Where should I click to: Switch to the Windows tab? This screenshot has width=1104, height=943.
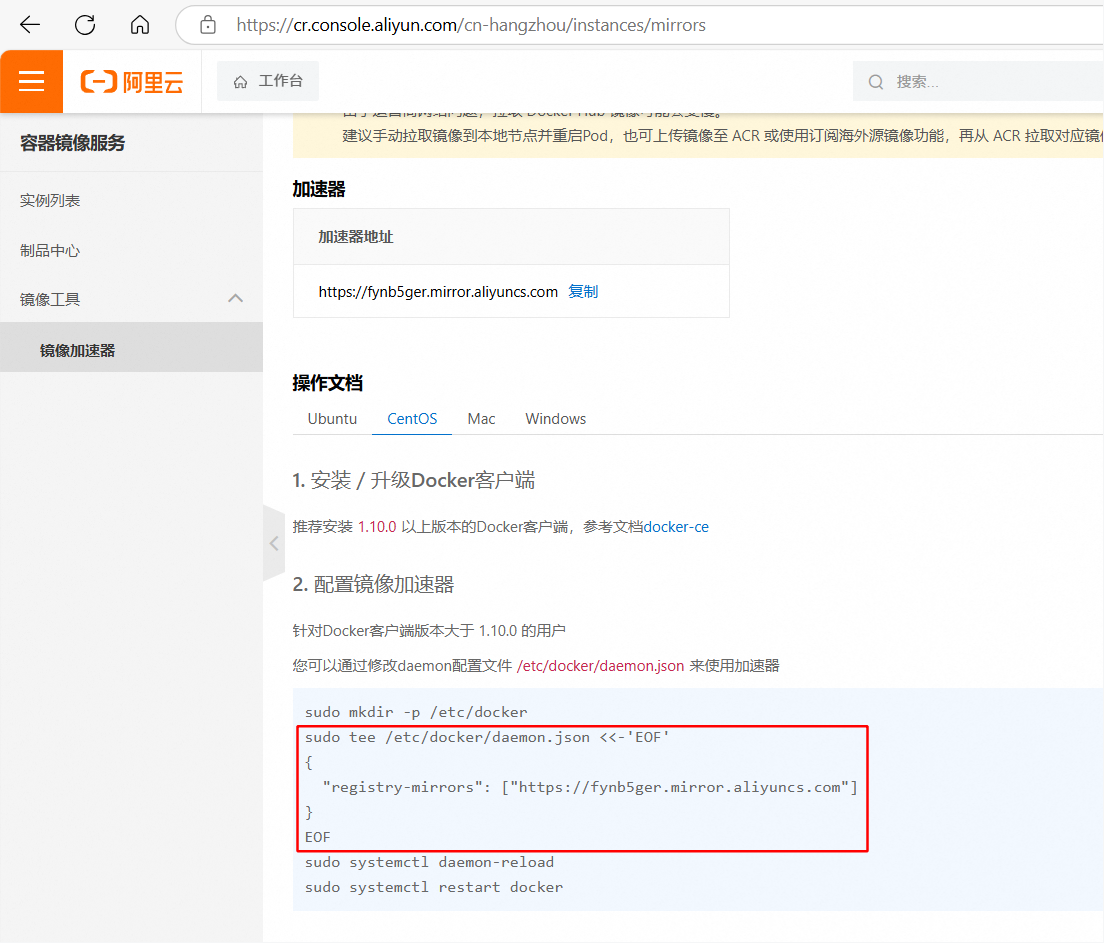coord(556,418)
